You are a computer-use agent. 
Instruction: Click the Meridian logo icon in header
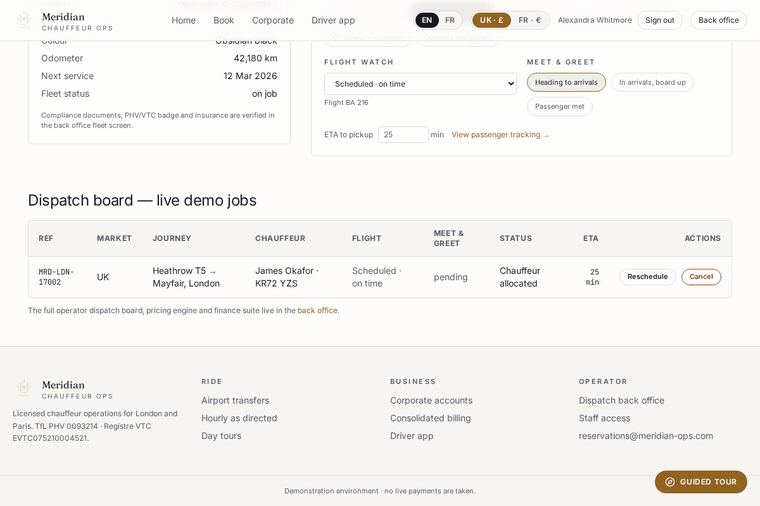[24, 20]
